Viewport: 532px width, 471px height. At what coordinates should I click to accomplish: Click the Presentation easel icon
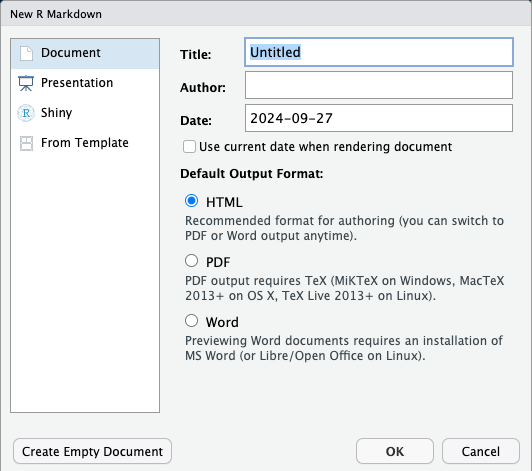click(26, 83)
